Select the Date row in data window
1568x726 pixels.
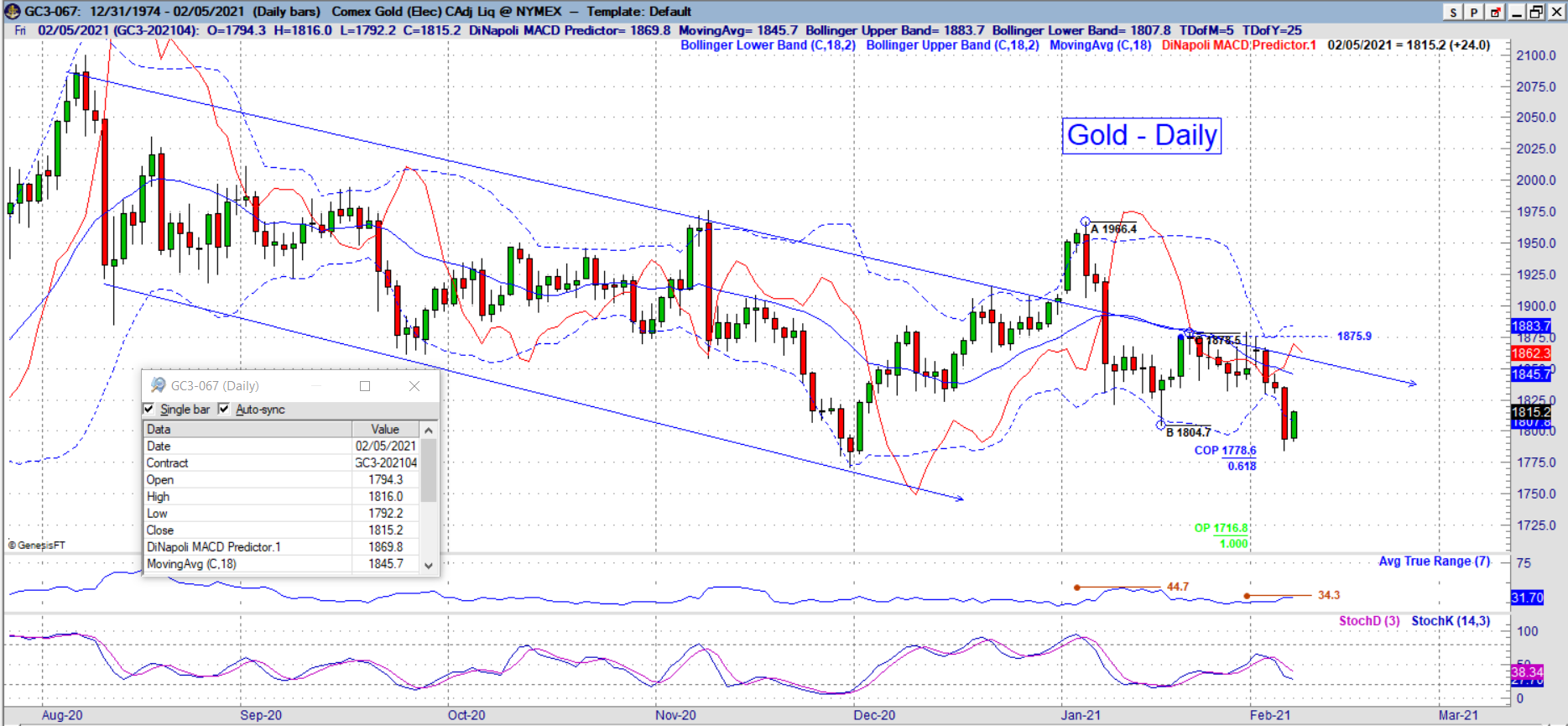click(282, 447)
